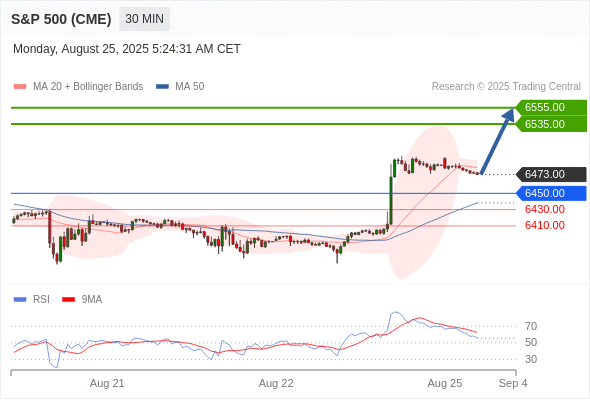Select the 6535.00 resistance price tag
Screen dimensions: 590x400
(x=551, y=124)
